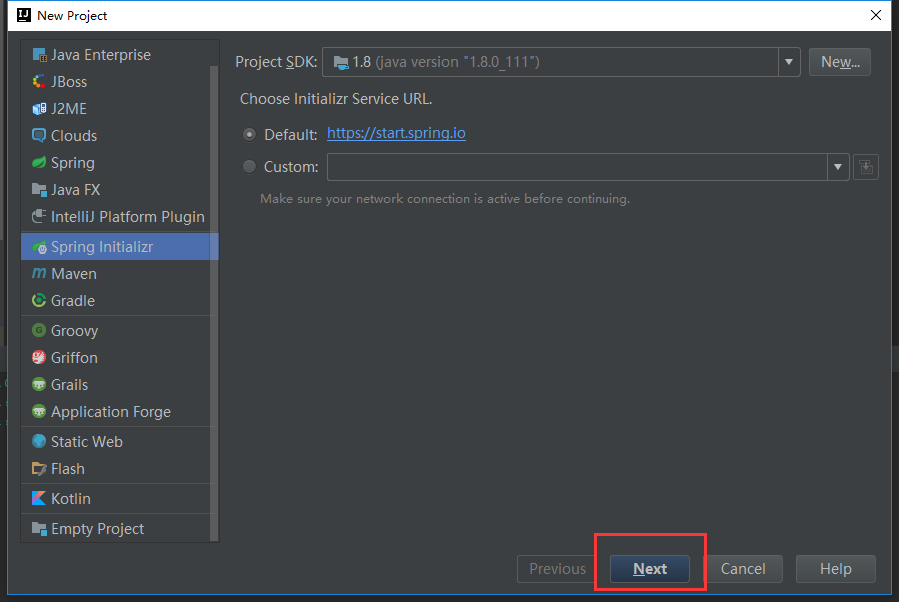Image resolution: width=899 pixels, height=602 pixels.
Task: Select Clouds project type
Action: click(115, 136)
